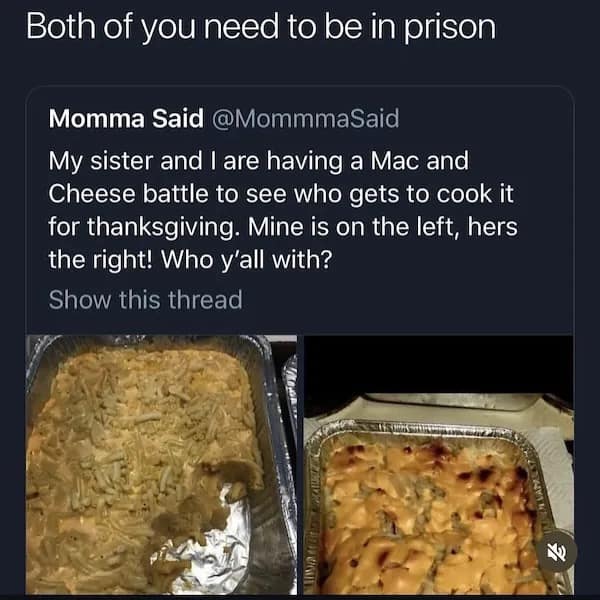Open the right mac and cheese video
Image resolution: width=600 pixels, height=600 pixels.
pyautogui.click(x=439, y=465)
